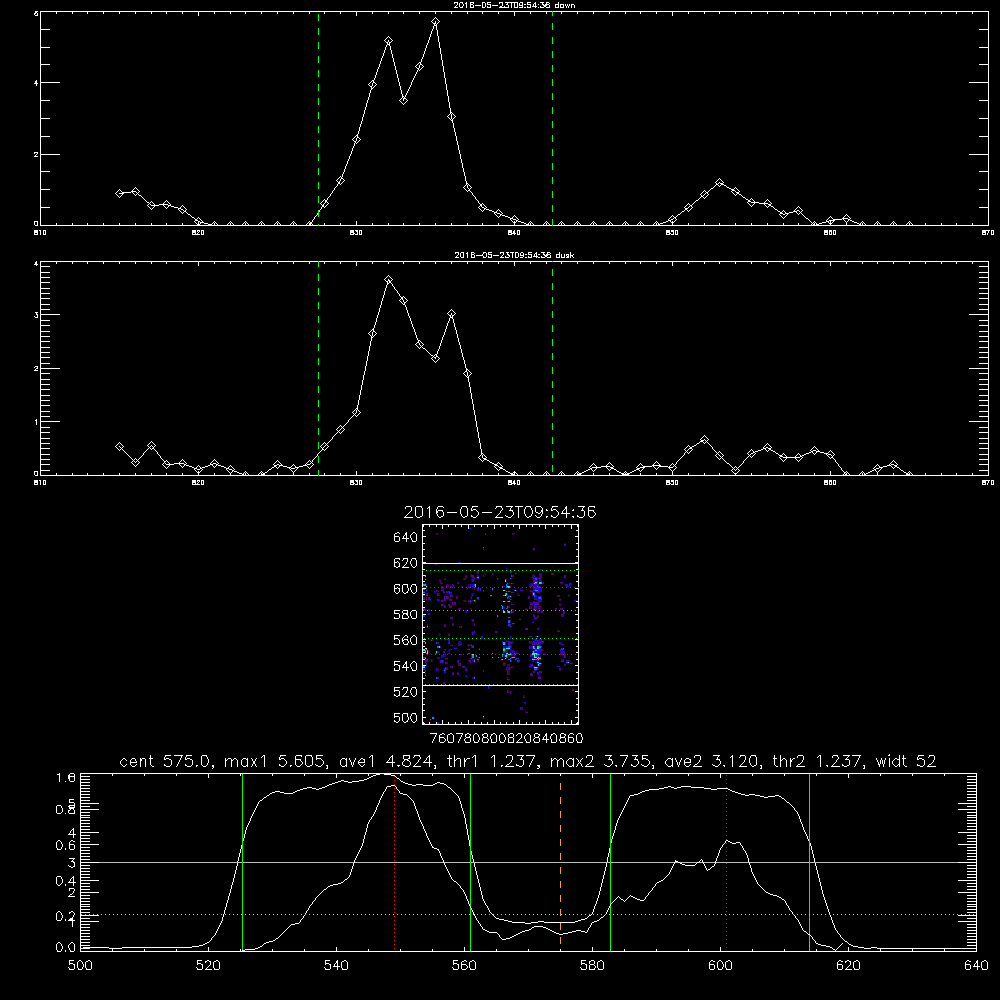The width and height of the screenshot is (1000, 1000).
Task: Click the y-axis label 640 beside the spectrogram
Action: [406, 538]
